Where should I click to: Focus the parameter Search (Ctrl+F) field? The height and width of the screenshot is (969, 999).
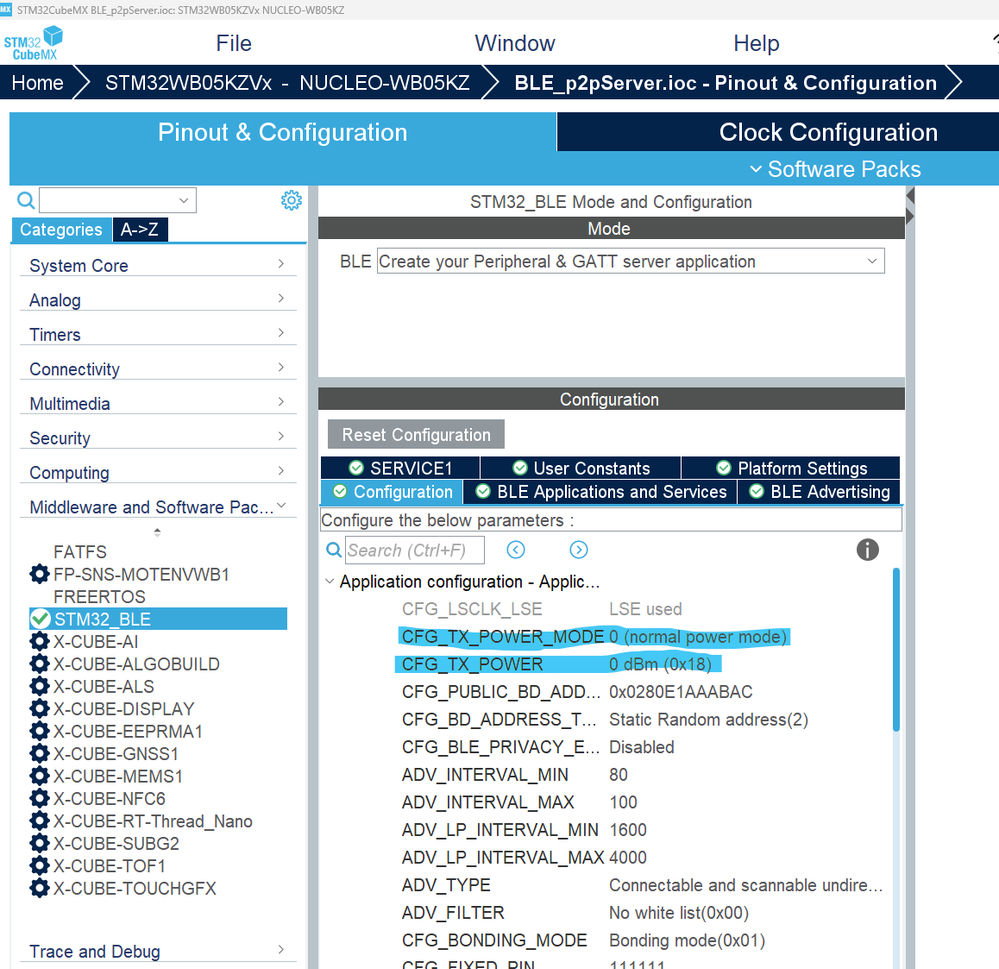[x=415, y=550]
